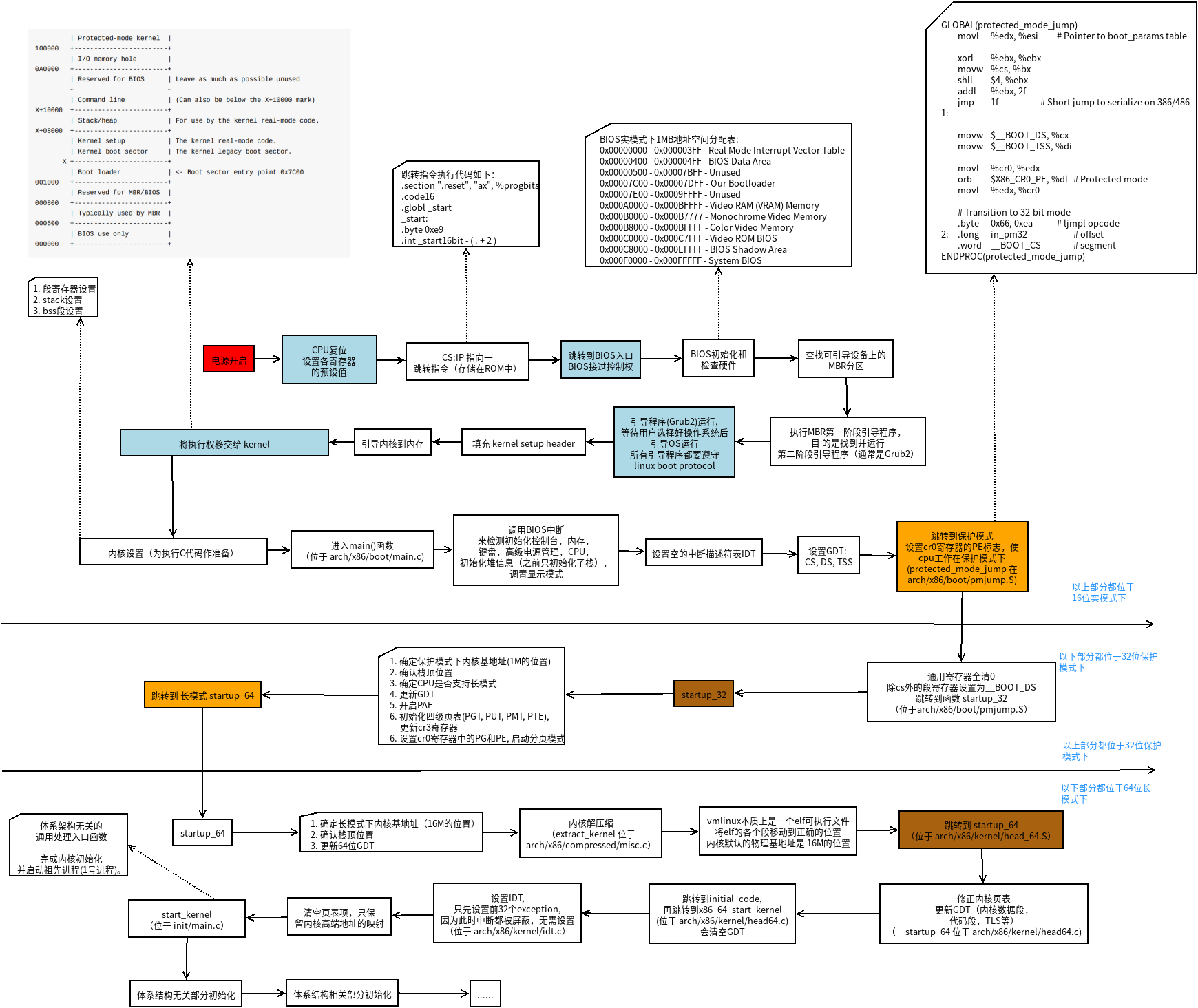This screenshot has height=1008, width=1198.
Task: Click the BIOS初始化和检查硬件 box
Action: (x=718, y=358)
